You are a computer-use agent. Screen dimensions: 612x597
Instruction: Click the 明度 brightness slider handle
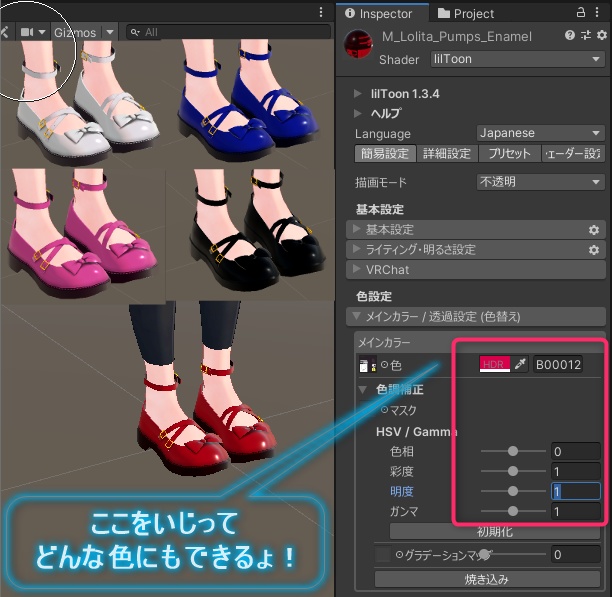pos(513,491)
